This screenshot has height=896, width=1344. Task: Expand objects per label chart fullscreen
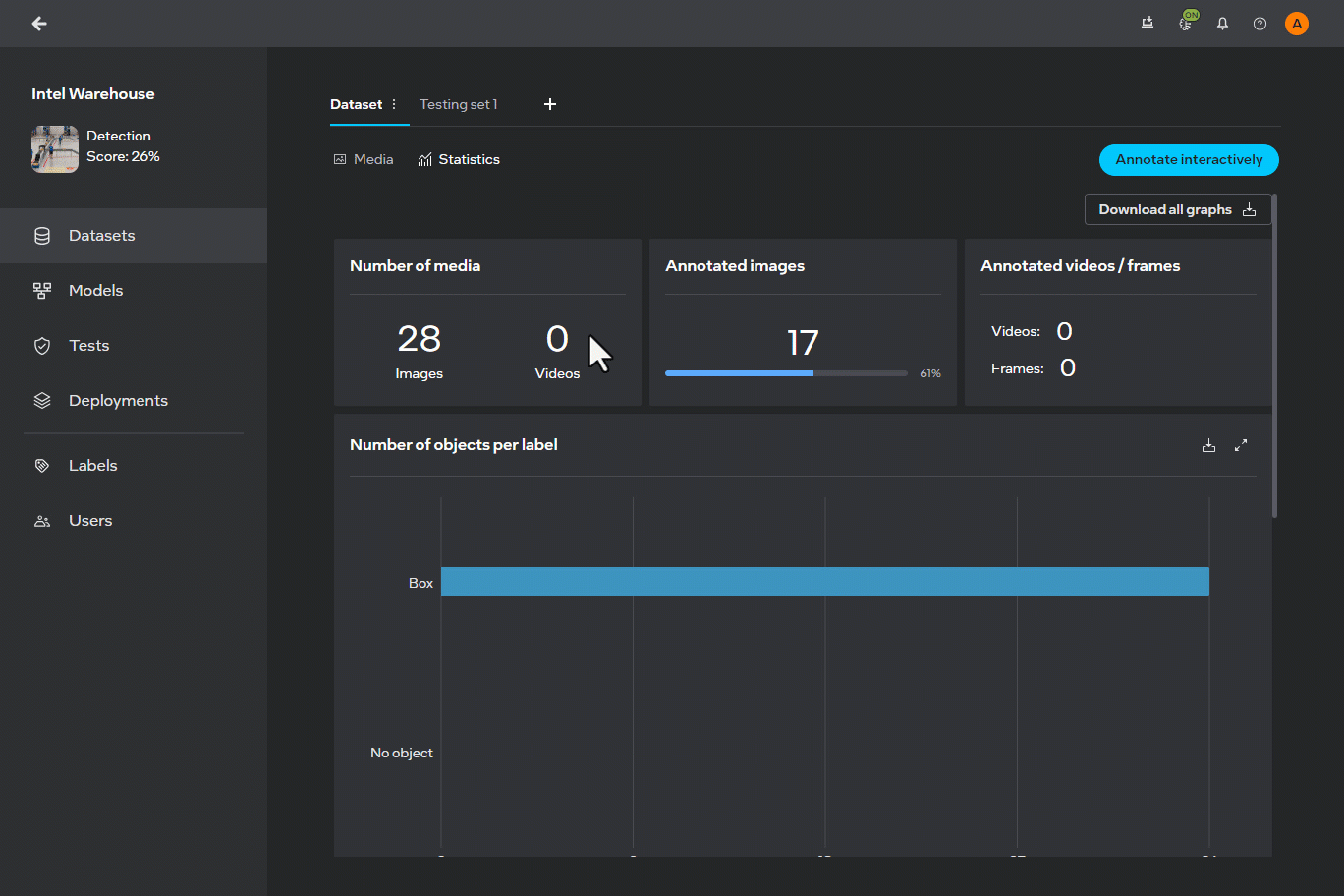point(1241,445)
